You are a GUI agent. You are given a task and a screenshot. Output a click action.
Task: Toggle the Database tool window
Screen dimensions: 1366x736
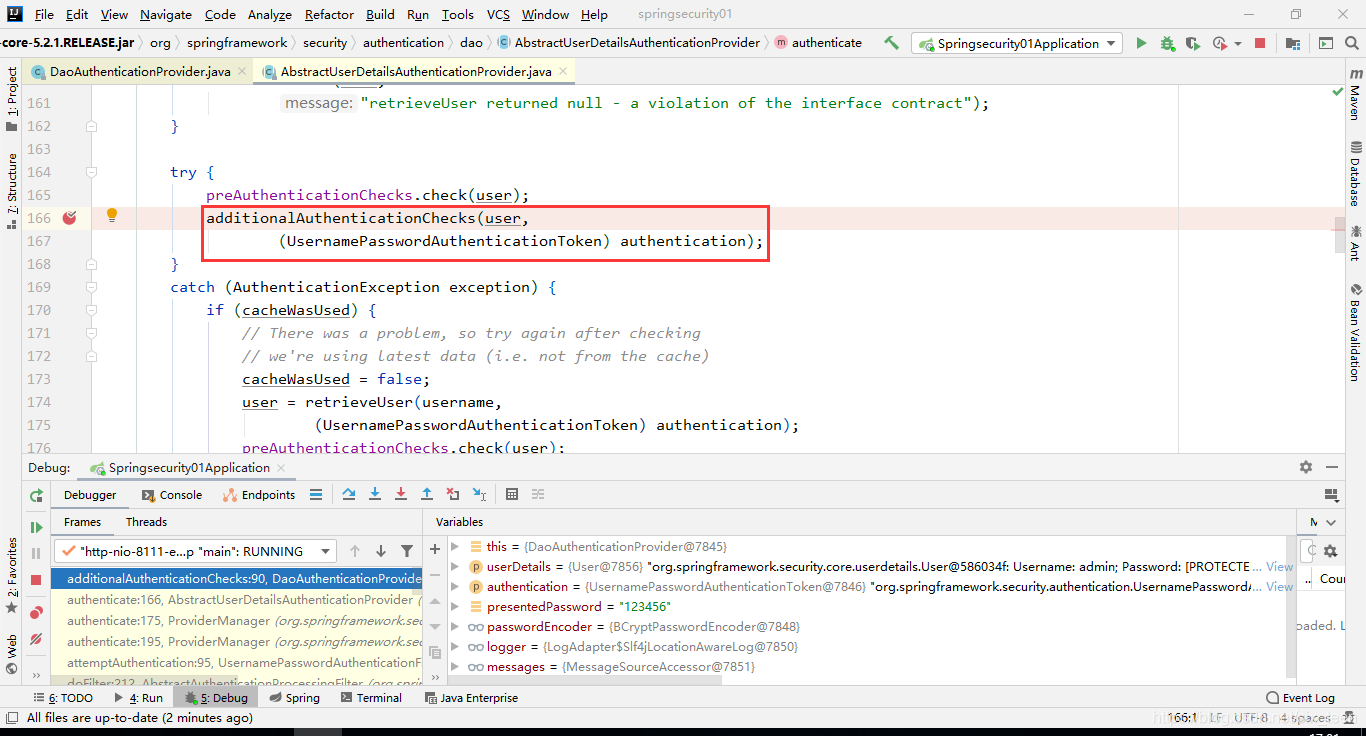coord(1354,173)
